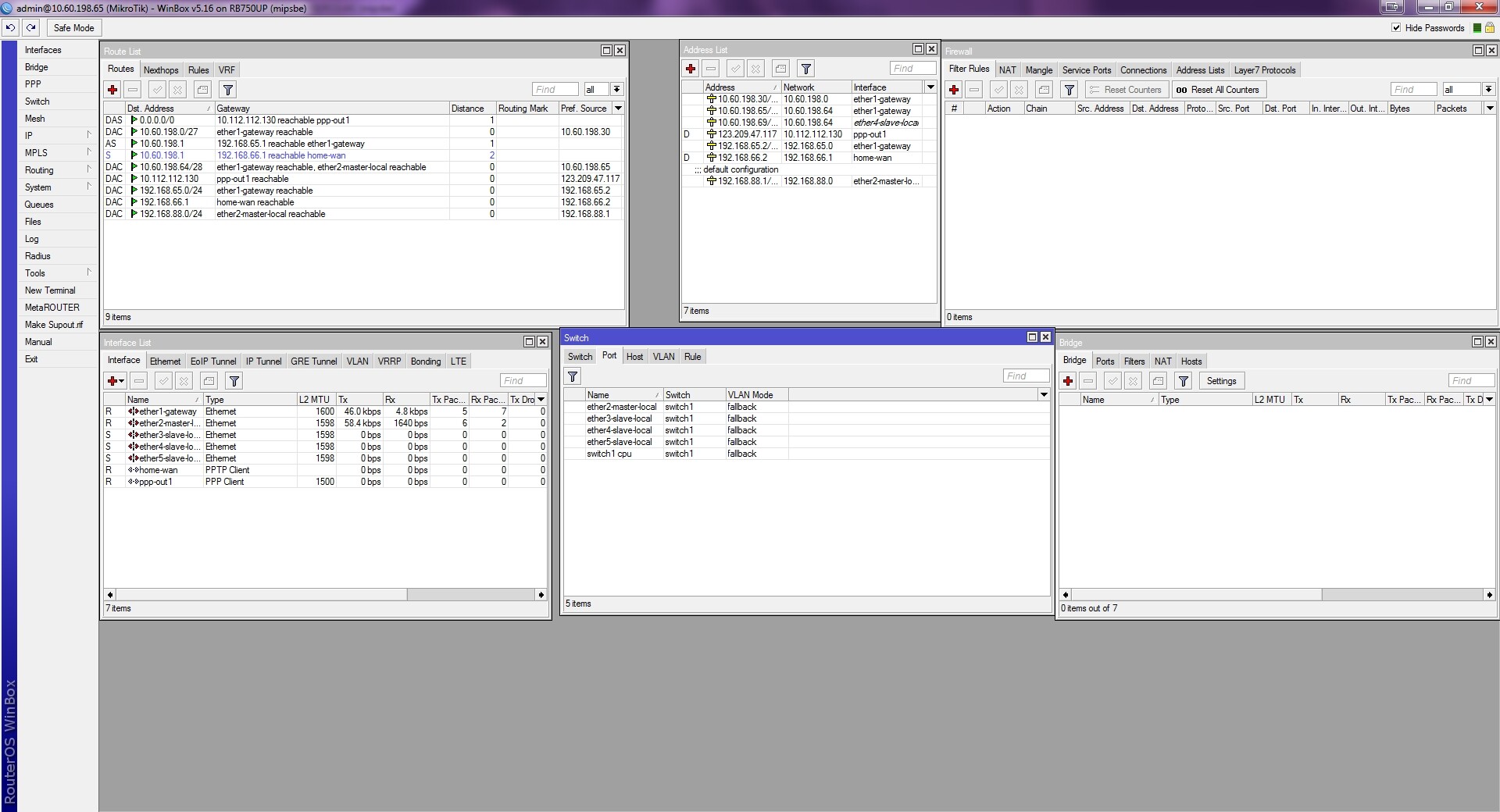This screenshot has width=1500, height=812.
Task: Open the VLAN tab in the Switch window
Action: click(x=663, y=357)
